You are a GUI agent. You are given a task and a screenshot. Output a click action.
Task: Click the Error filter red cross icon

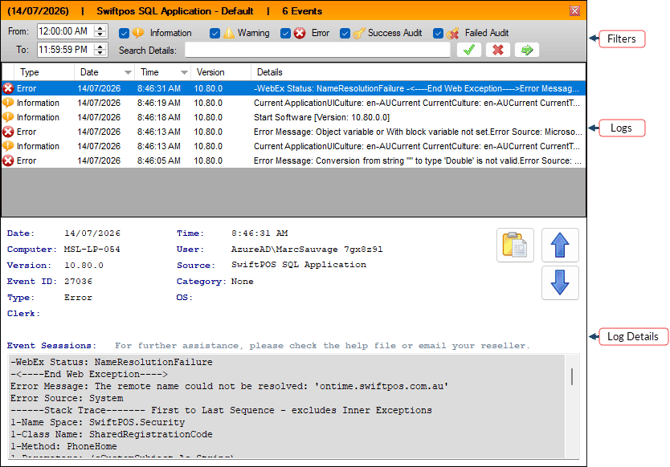pyautogui.click(x=300, y=33)
